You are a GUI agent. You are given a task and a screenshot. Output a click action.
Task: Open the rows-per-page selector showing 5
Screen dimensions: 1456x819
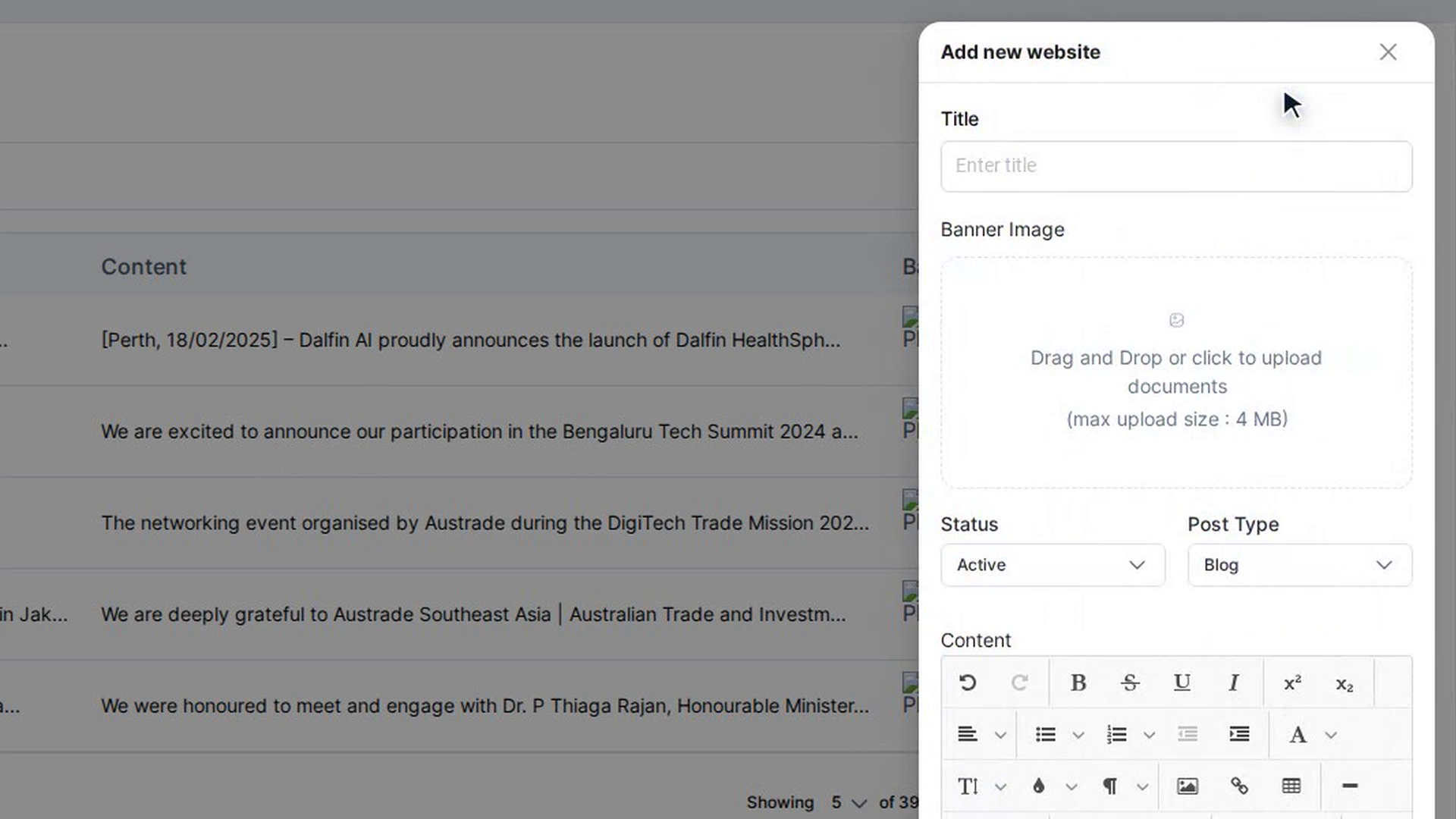click(848, 802)
